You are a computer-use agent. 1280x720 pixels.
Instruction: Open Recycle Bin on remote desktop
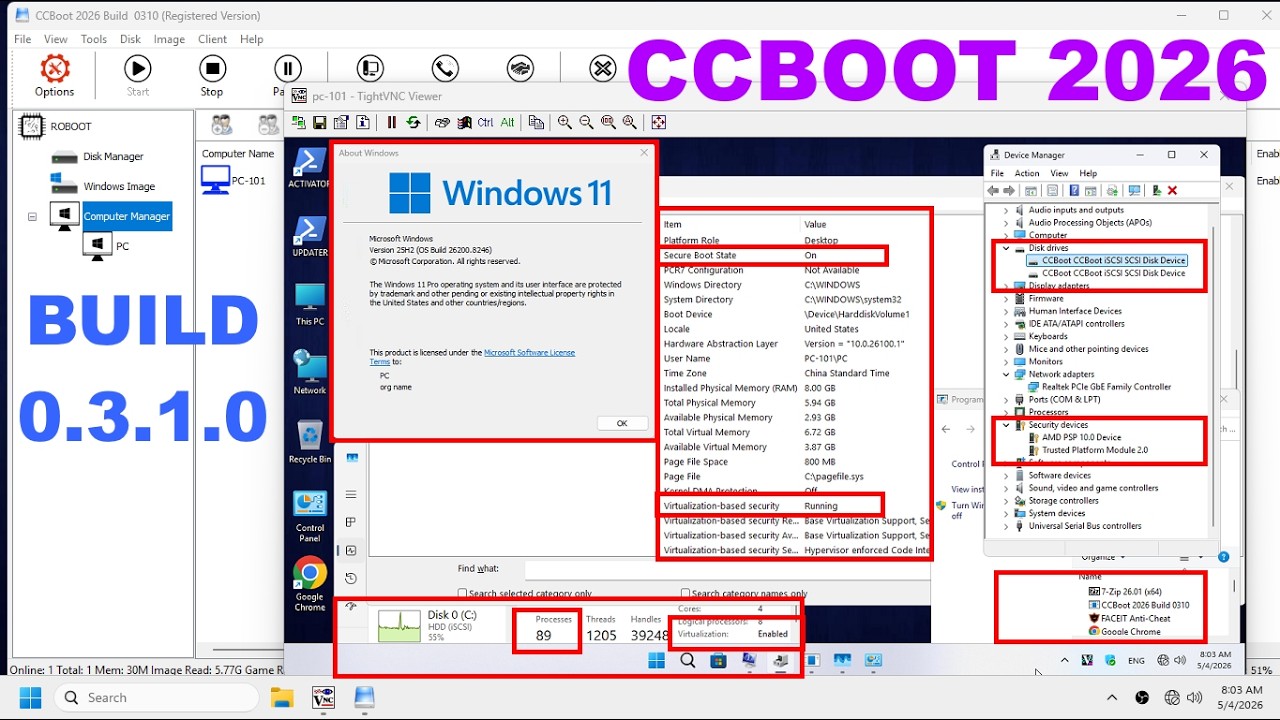pos(309,441)
